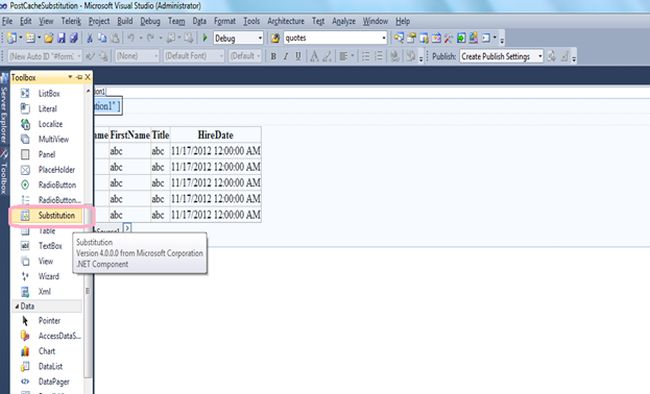Select the MultiView control in Toolbox
This screenshot has height=394, width=650.
point(47,139)
